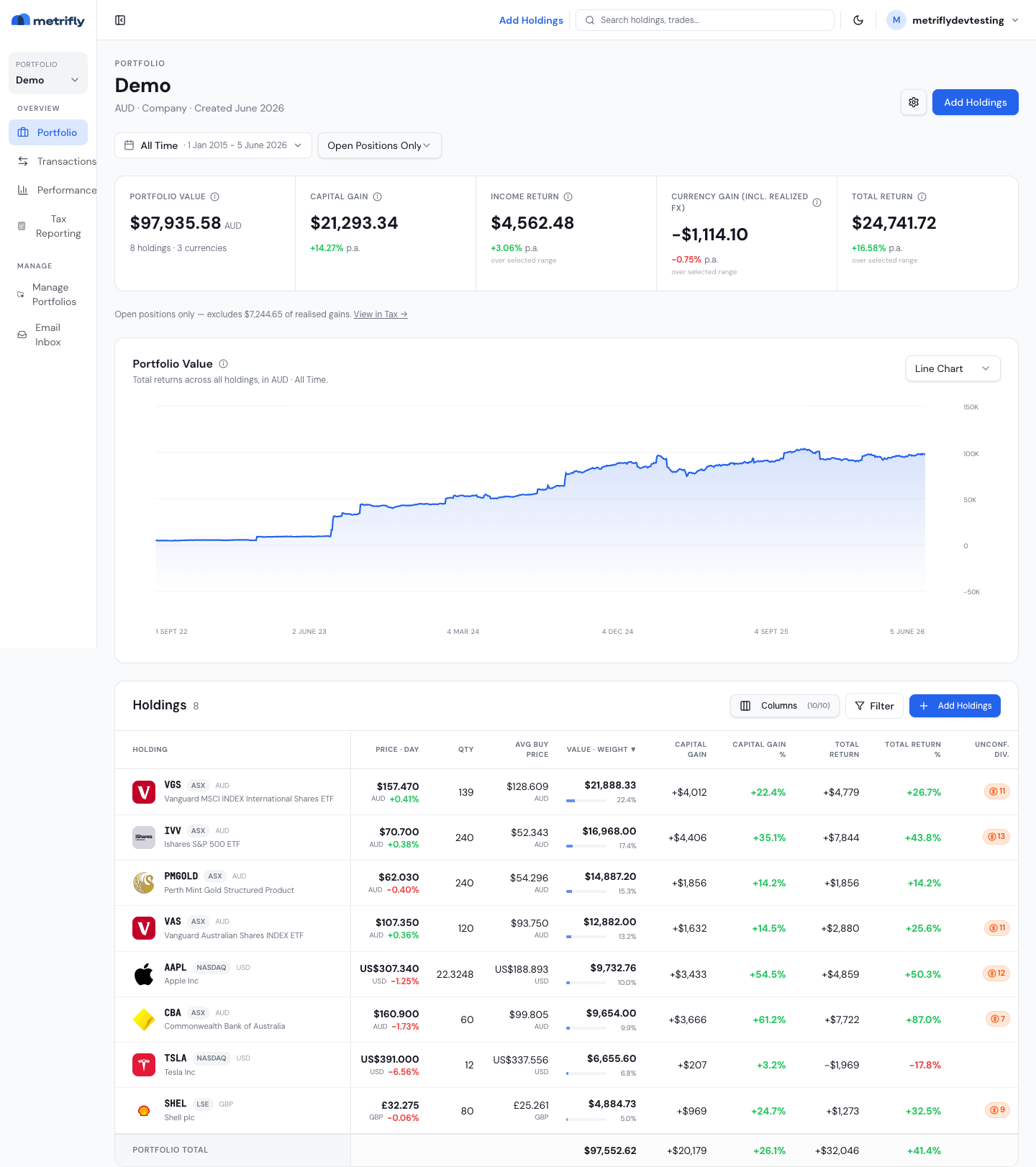1036x1167 pixels.
Task: Click IVV weight bar 17.4%
Action: point(586,846)
